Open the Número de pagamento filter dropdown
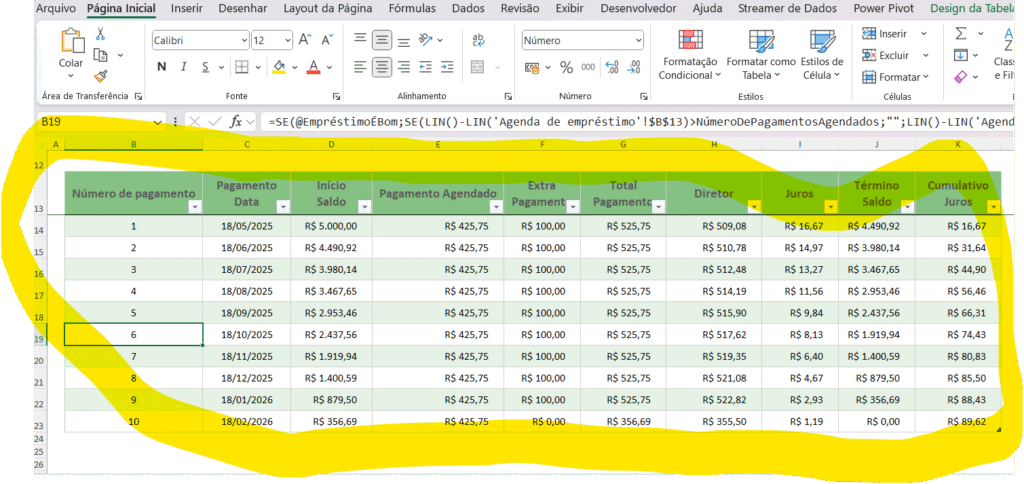The height and width of the screenshot is (484, 1024). (195, 207)
